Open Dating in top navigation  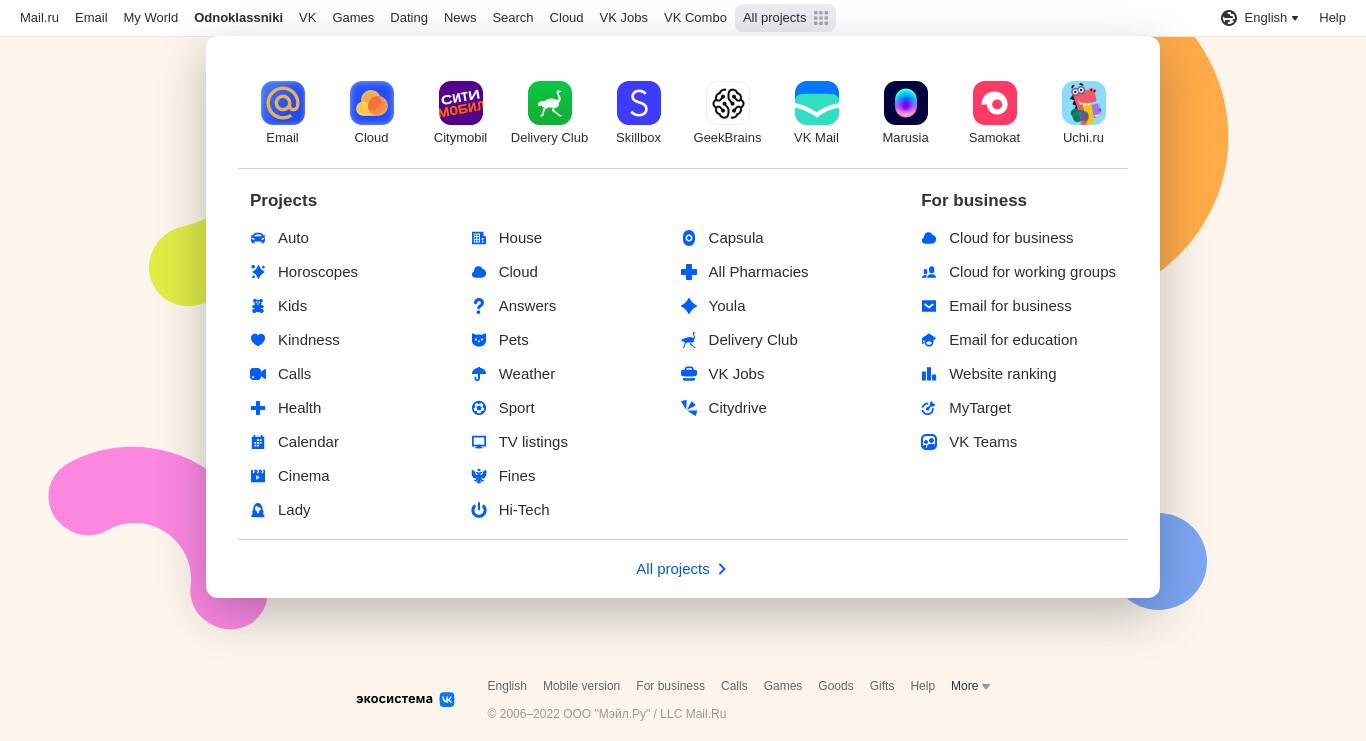point(409,18)
